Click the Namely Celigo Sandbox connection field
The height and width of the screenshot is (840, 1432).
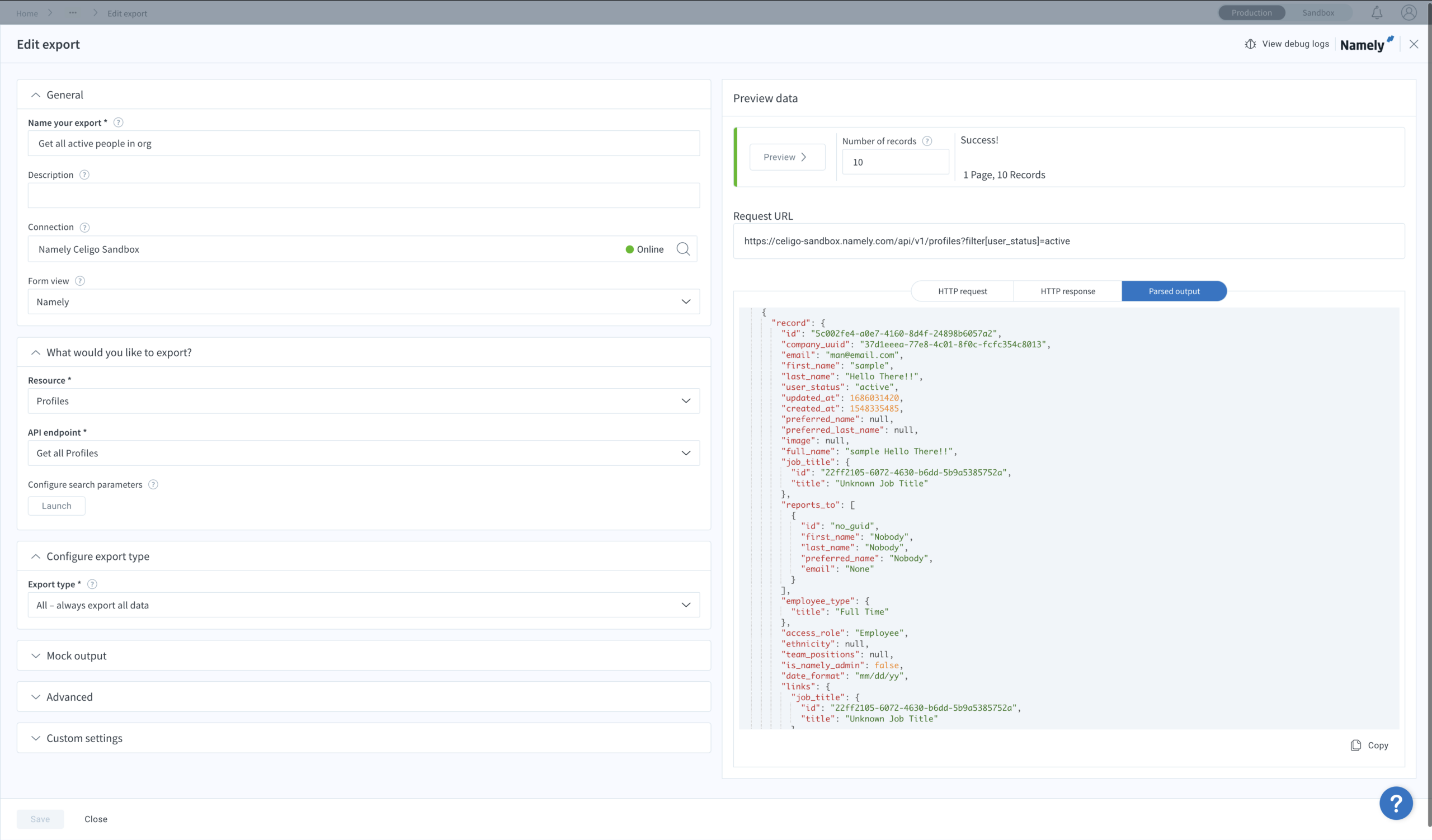point(362,249)
